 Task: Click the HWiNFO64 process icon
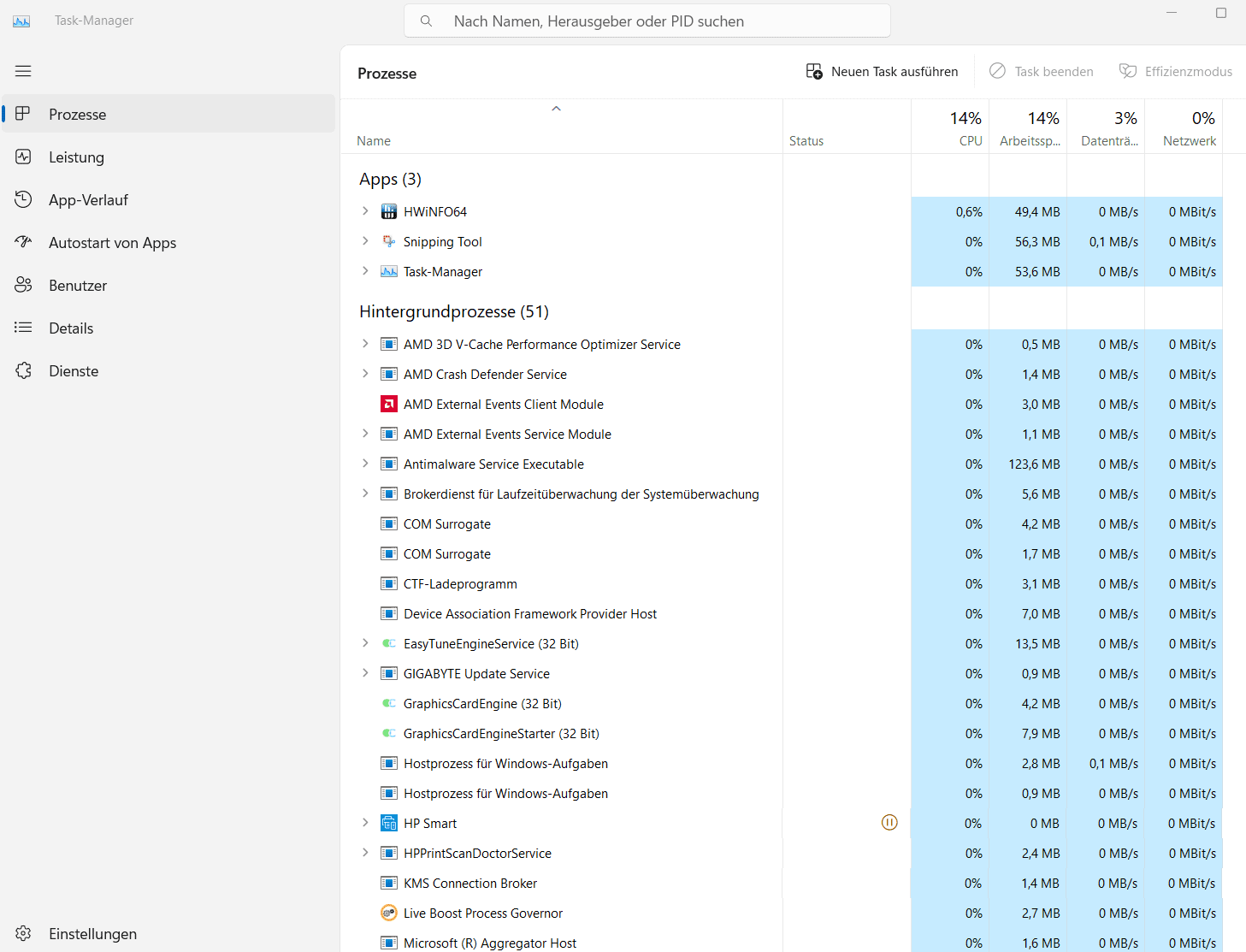click(389, 211)
